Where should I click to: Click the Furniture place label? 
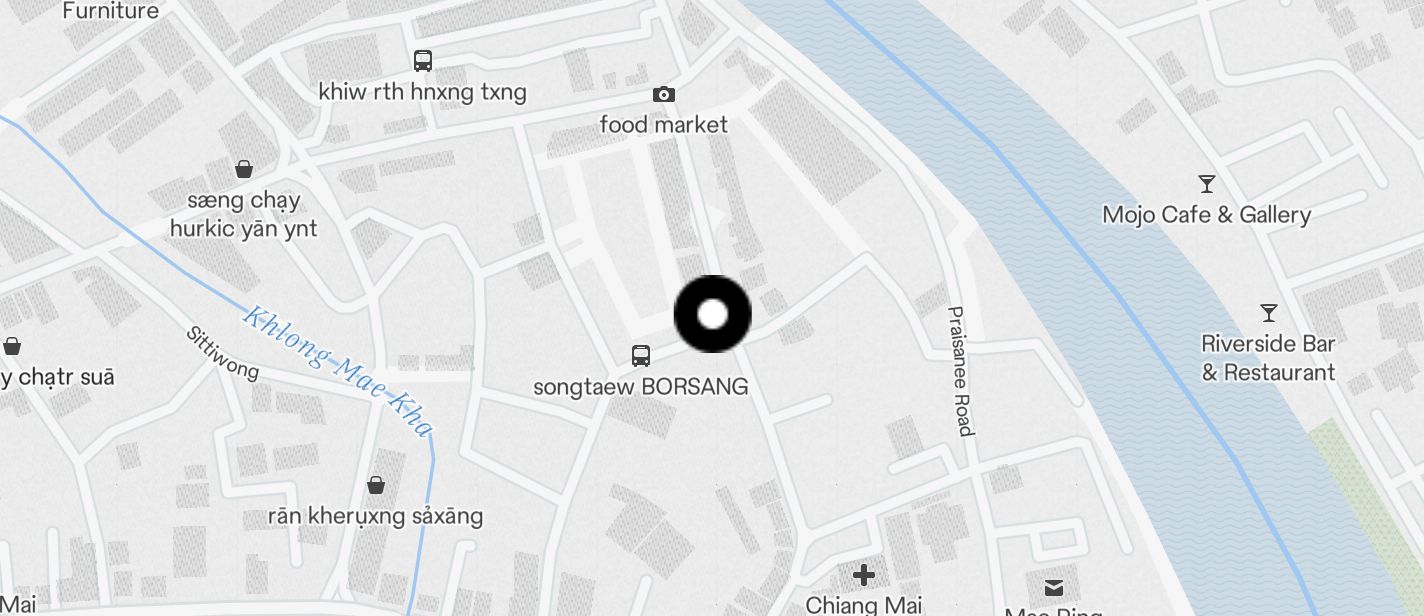111,11
